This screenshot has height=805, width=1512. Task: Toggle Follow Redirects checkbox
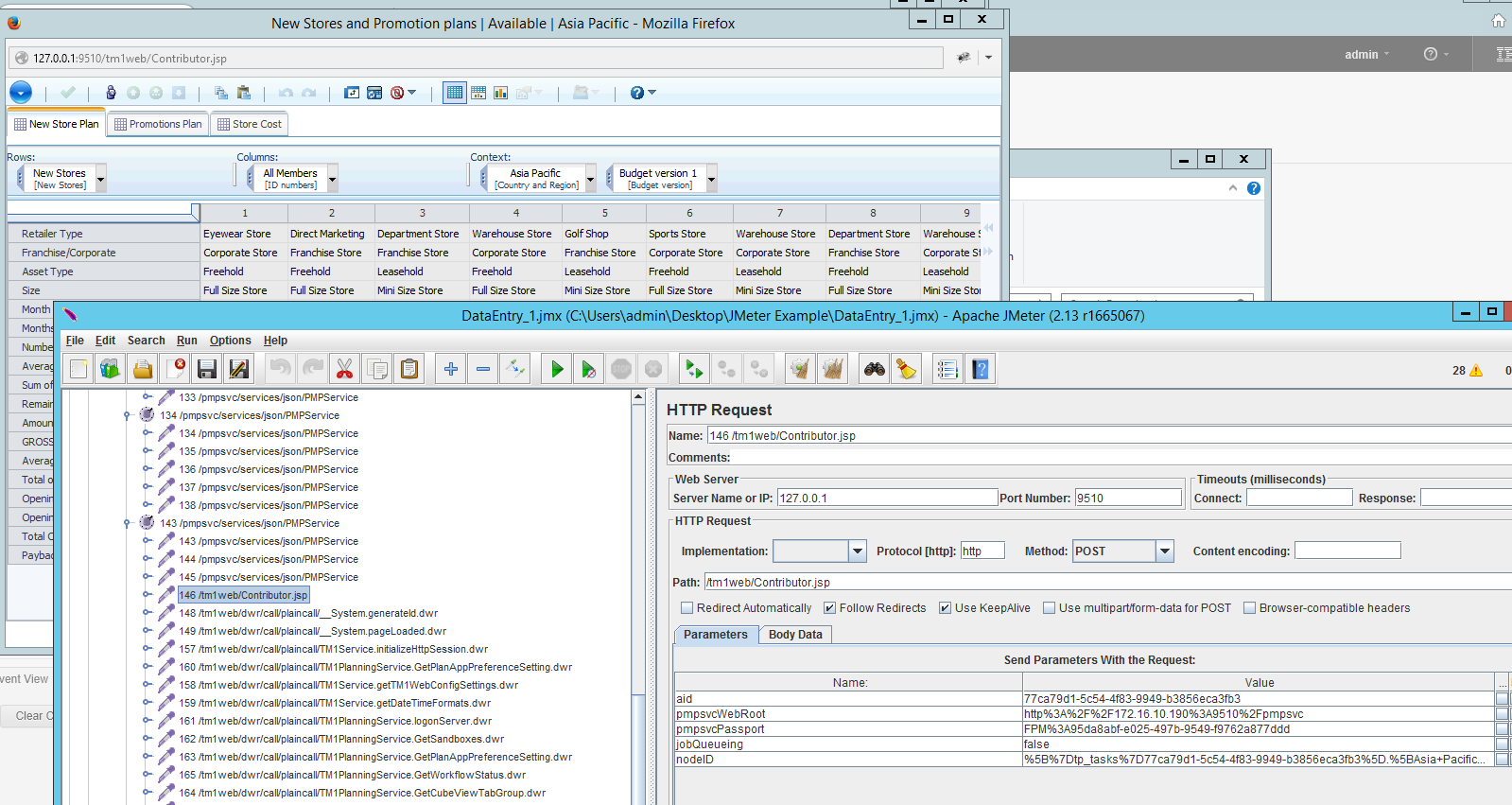pos(830,608)
